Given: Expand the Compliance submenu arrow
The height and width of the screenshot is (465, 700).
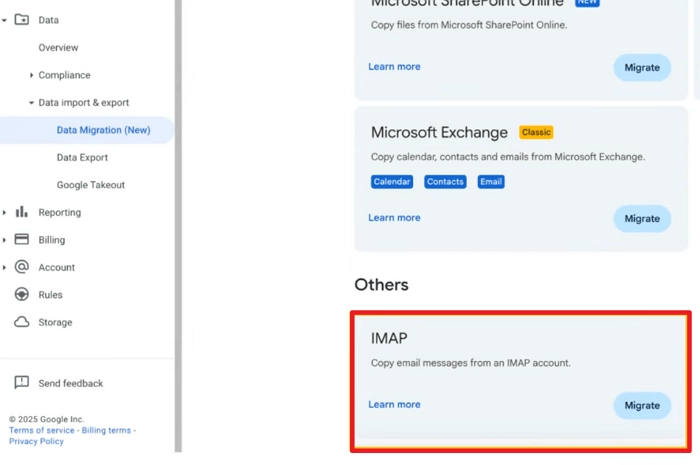Looking at the screenshot, I should pyautogui.click(x=31, y=75).
